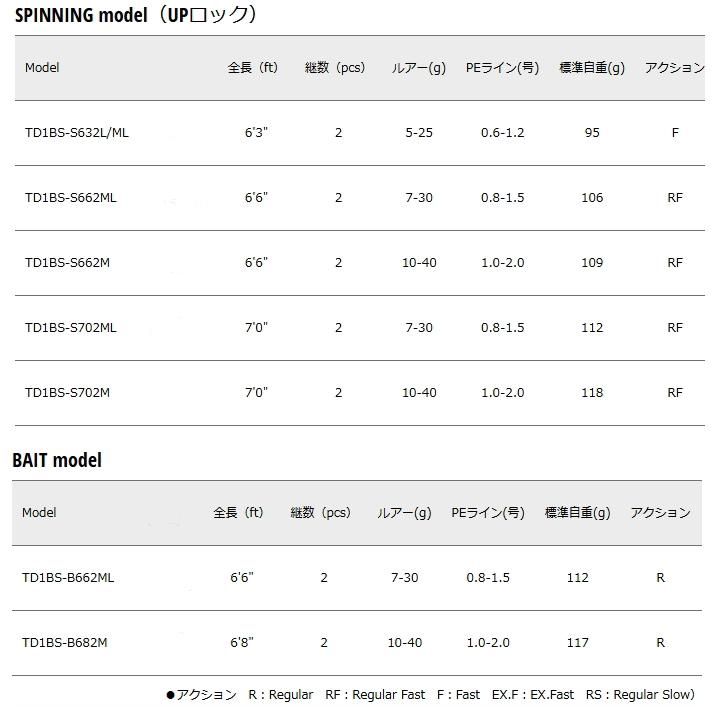Click the BAIT model heading
714x718 pixels.
point(57,460)
